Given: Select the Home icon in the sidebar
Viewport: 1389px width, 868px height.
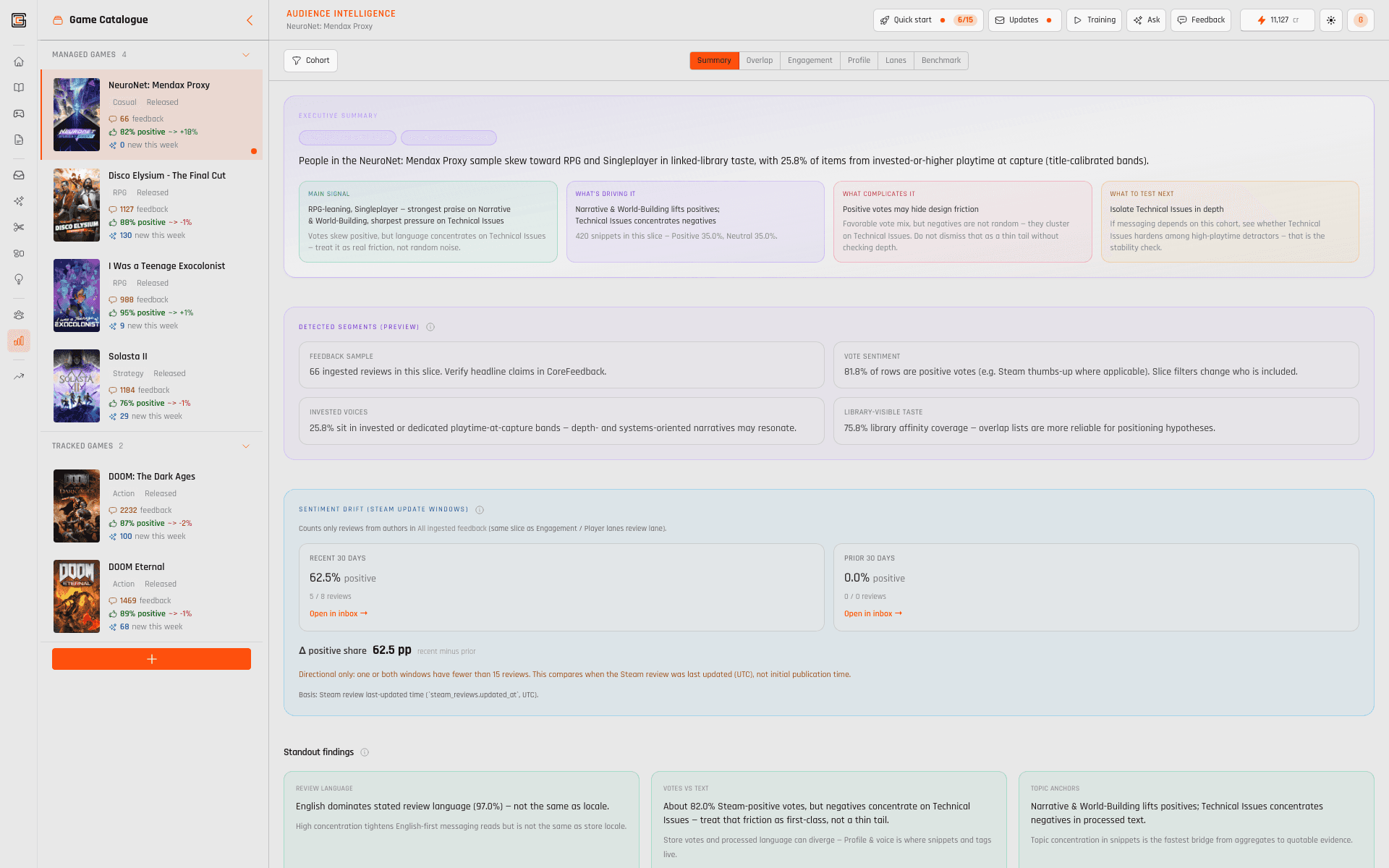Looking at the screenshot, I should 19,62.
